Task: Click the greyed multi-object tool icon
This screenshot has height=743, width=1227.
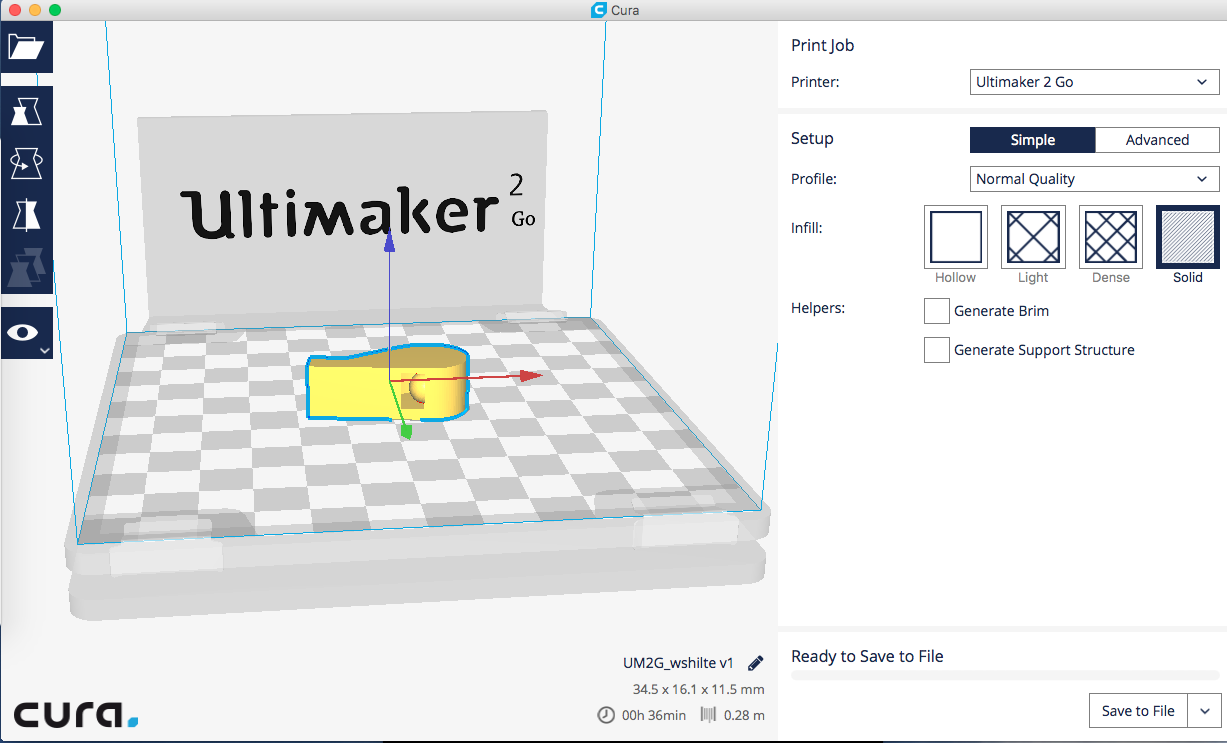Action: pyautogui.click(x=26, y=266)
